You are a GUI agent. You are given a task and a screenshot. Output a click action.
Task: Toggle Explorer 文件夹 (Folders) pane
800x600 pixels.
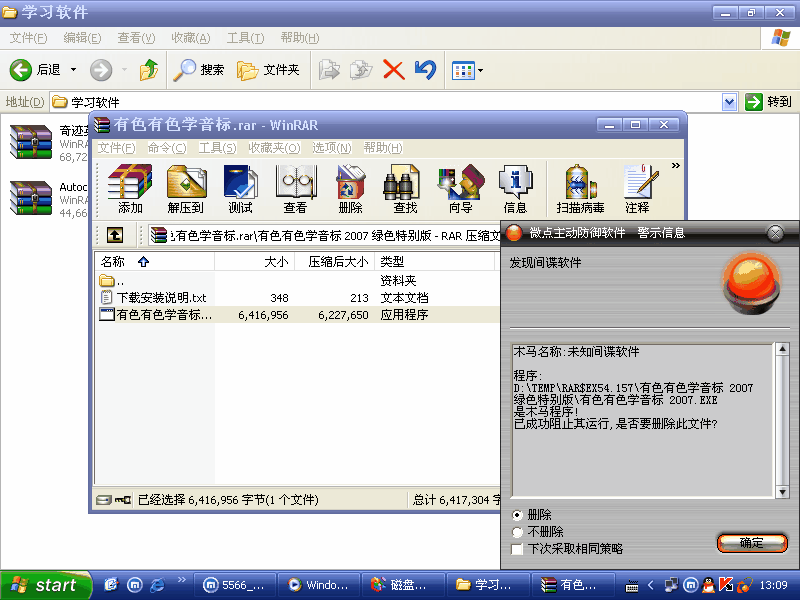click(x=268, y=70)
